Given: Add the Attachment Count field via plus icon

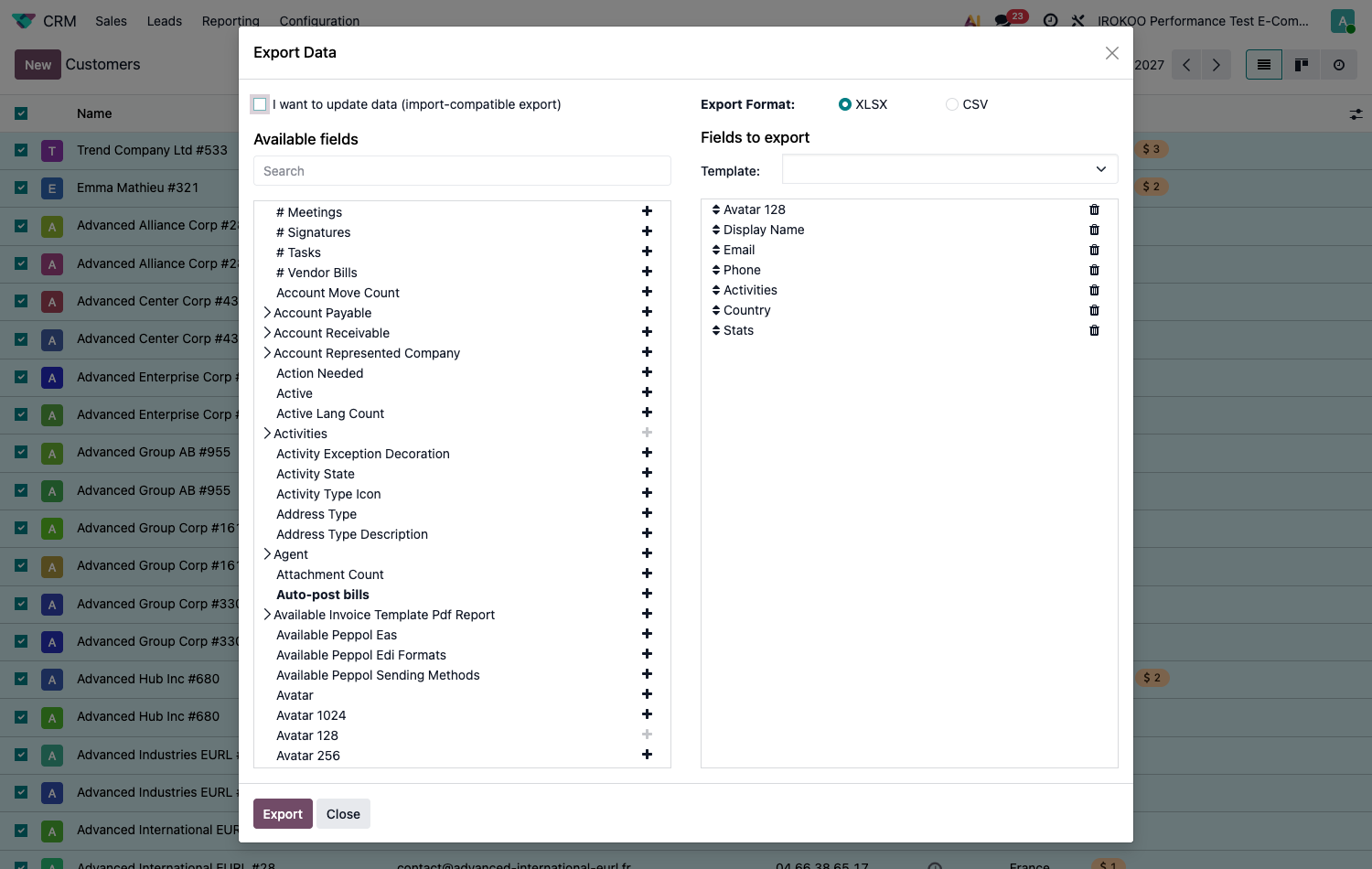Looking at the screenshot, I should (647, 574).
